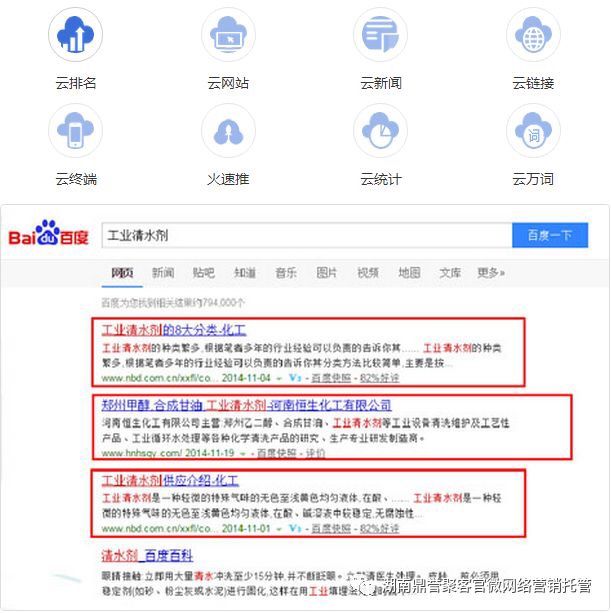Viewport: 611px width, 613px height.
Task: Select the 云网站 cloud website icon
Action: tap(228, 34)
